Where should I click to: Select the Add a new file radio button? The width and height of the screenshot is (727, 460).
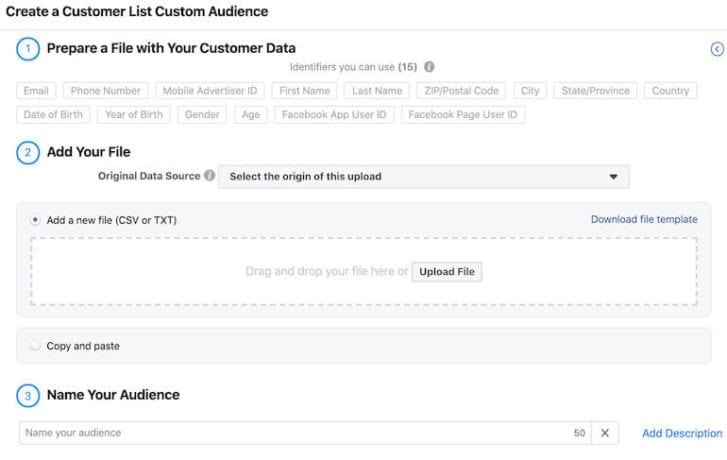(x=36, y=219)
